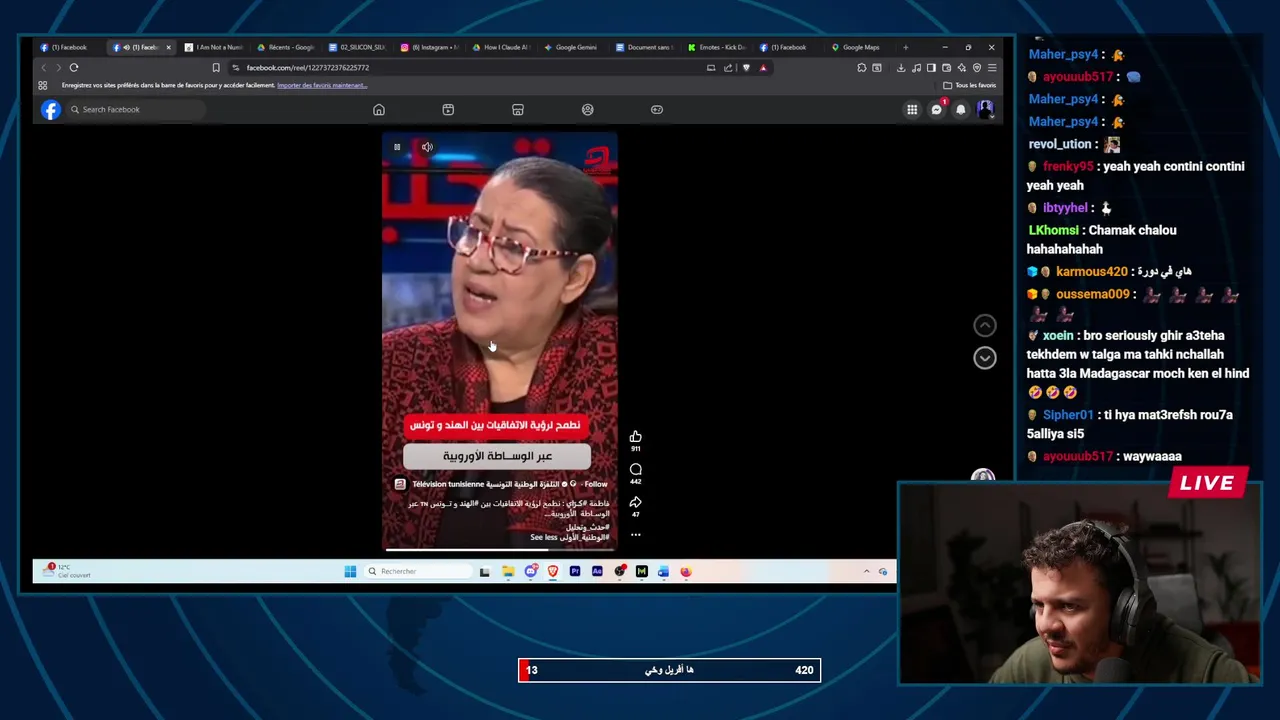
Task: Bookmark this page icon
Action: (x=216, y=68)
